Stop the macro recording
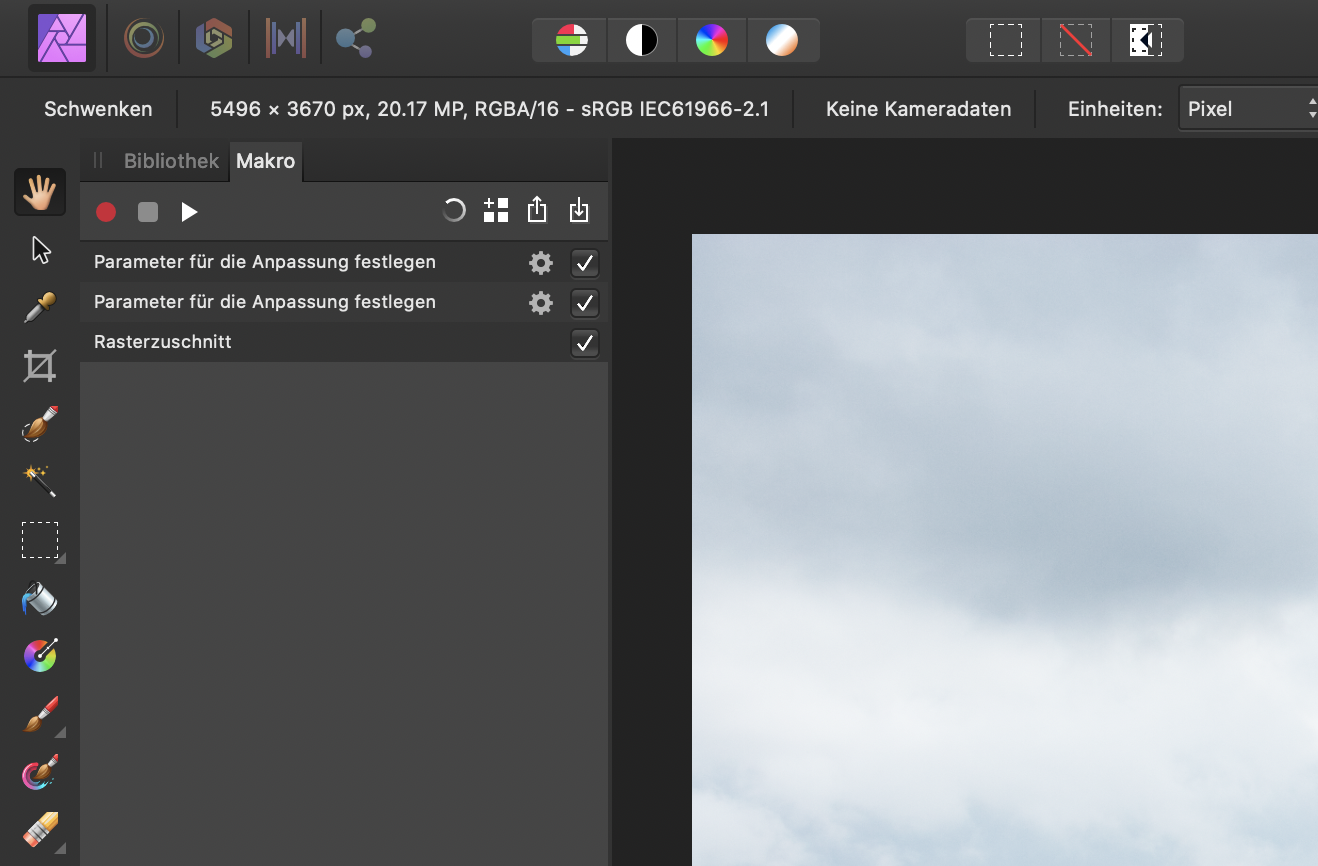This screenshot has width=1318, height=866. tap(148, 212)
